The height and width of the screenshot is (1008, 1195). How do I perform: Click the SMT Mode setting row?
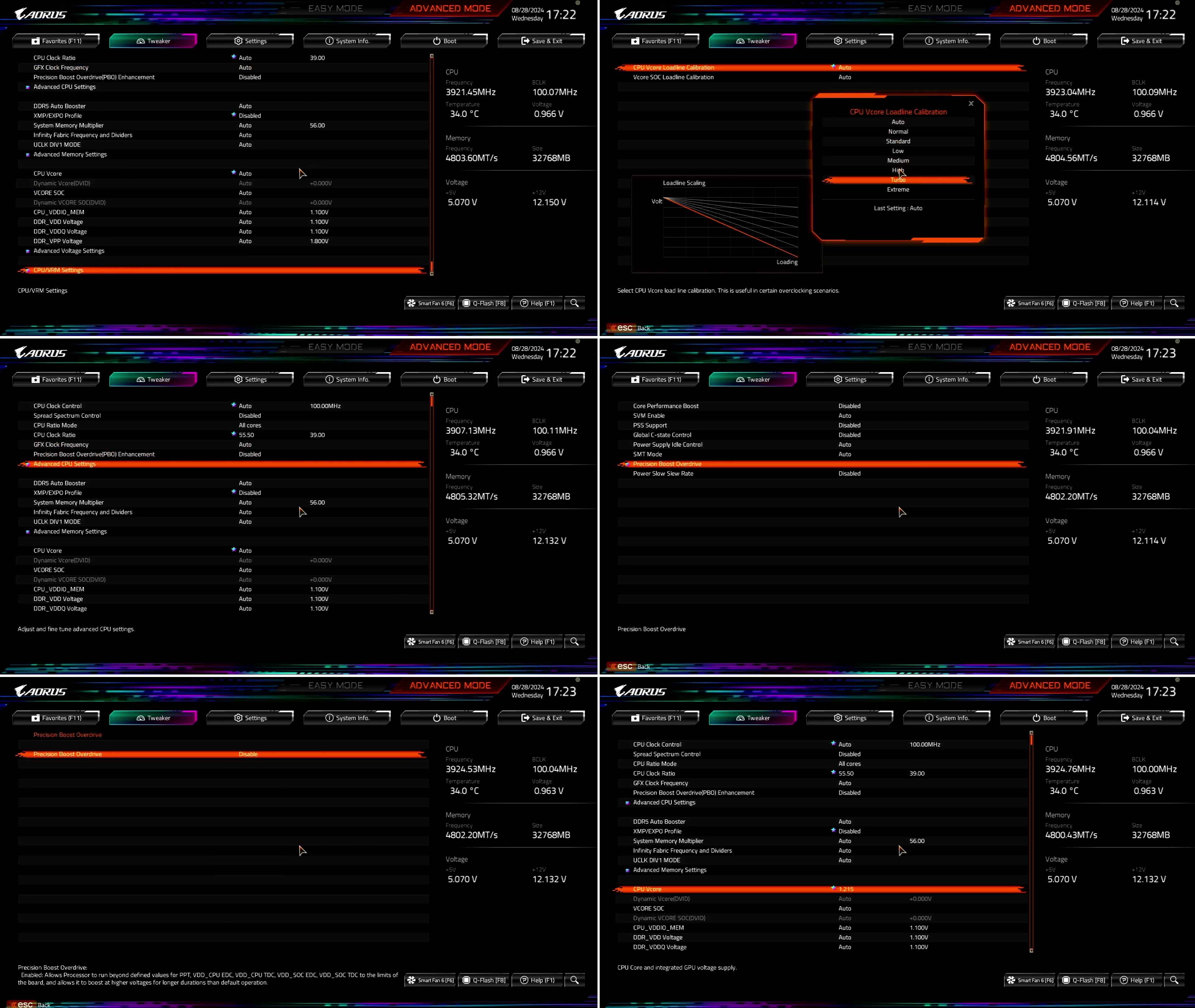[x=647, y=454]
